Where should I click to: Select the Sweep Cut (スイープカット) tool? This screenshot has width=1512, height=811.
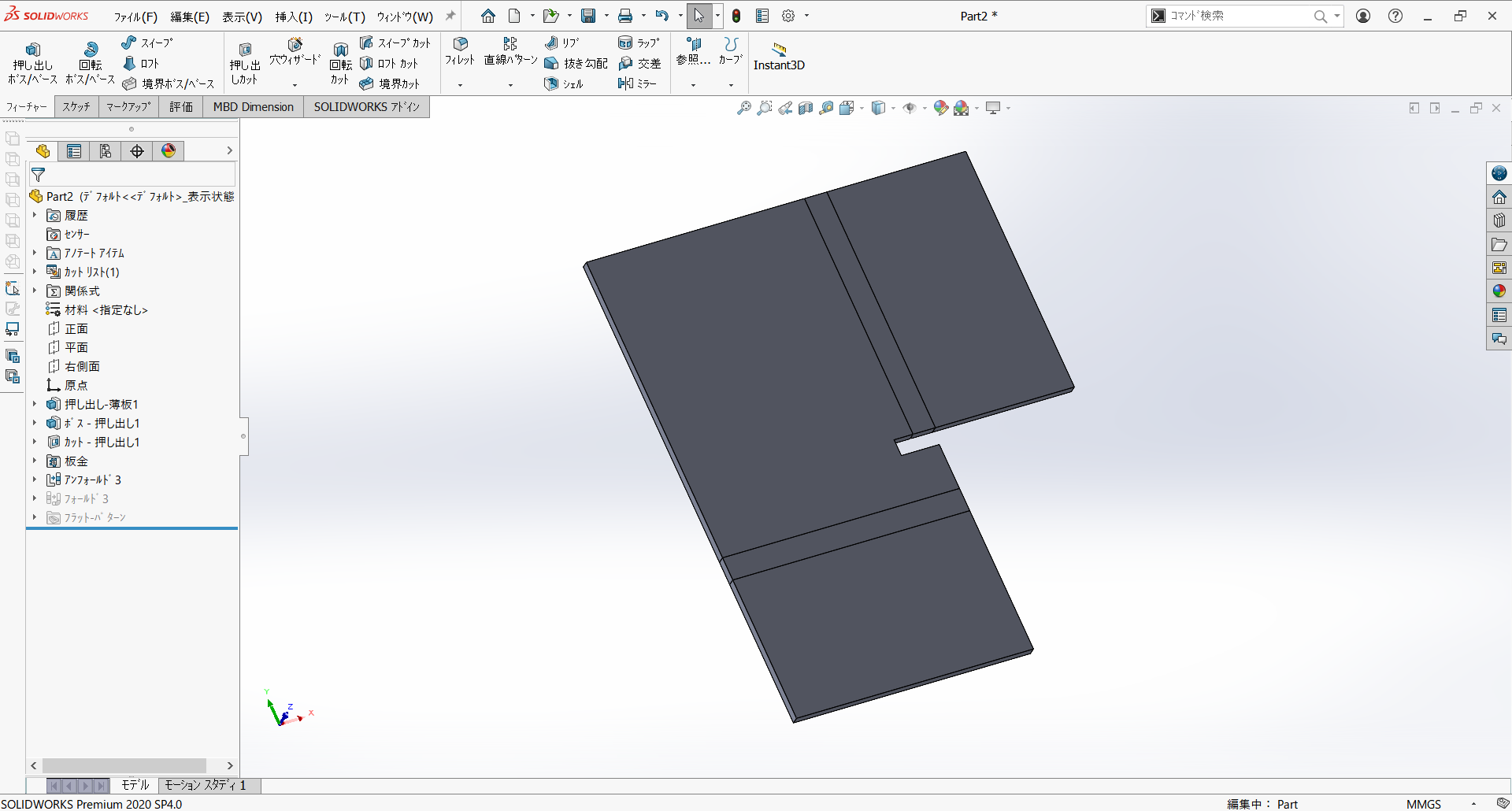[395, 43]
